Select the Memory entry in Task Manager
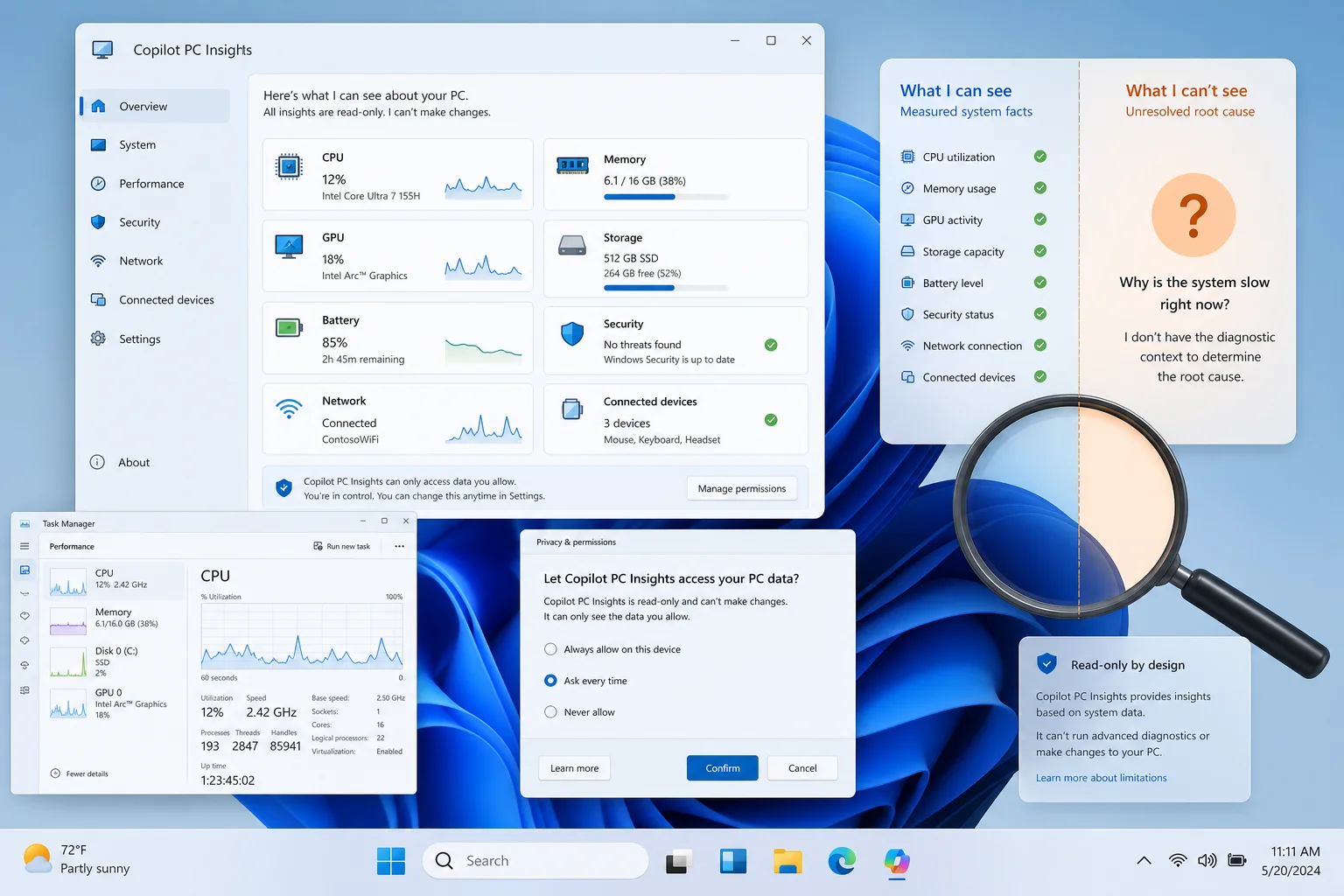 [115, 619]
